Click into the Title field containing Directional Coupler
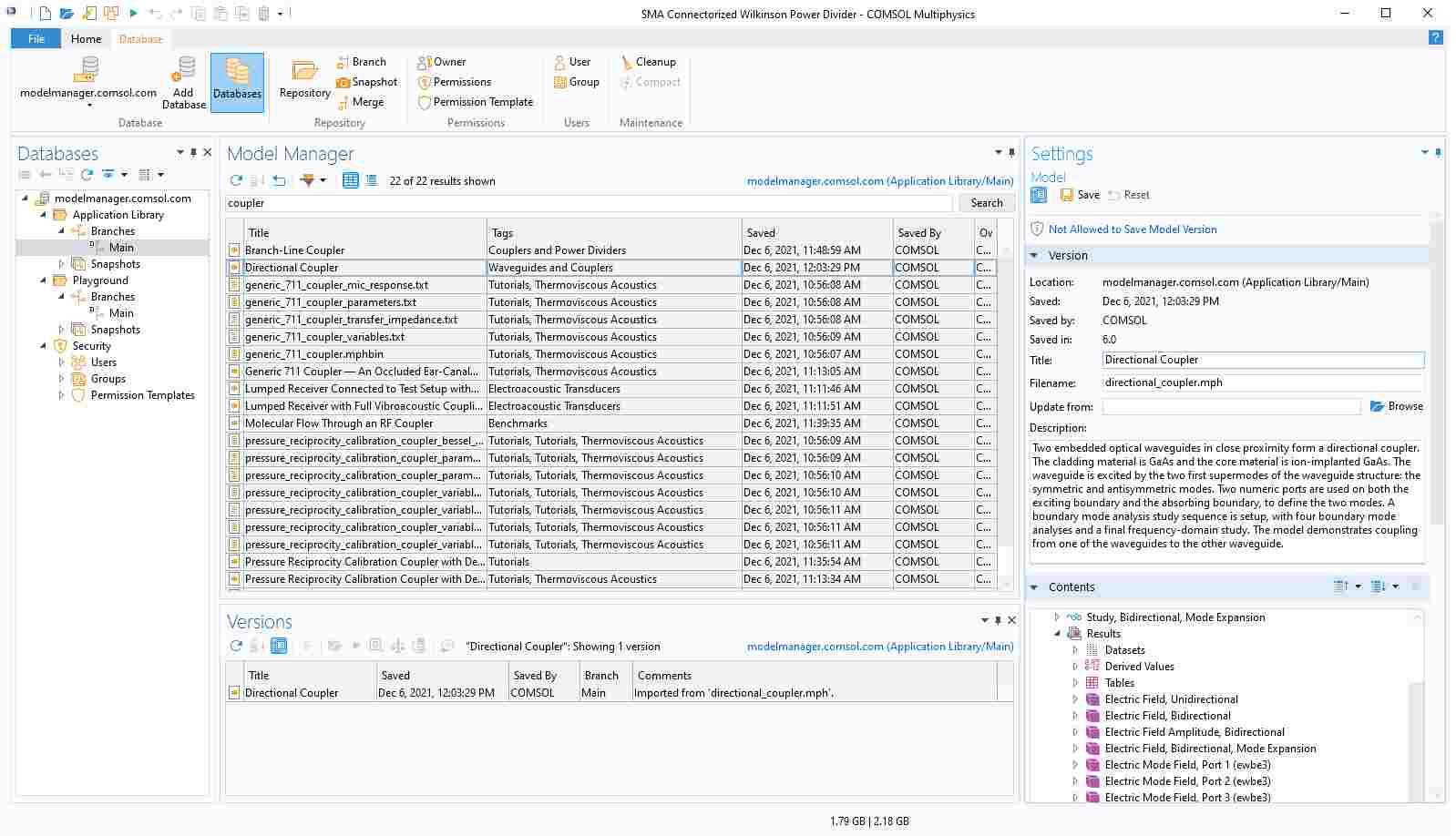Screen dimensions: 1456x836 (1262, 360)
